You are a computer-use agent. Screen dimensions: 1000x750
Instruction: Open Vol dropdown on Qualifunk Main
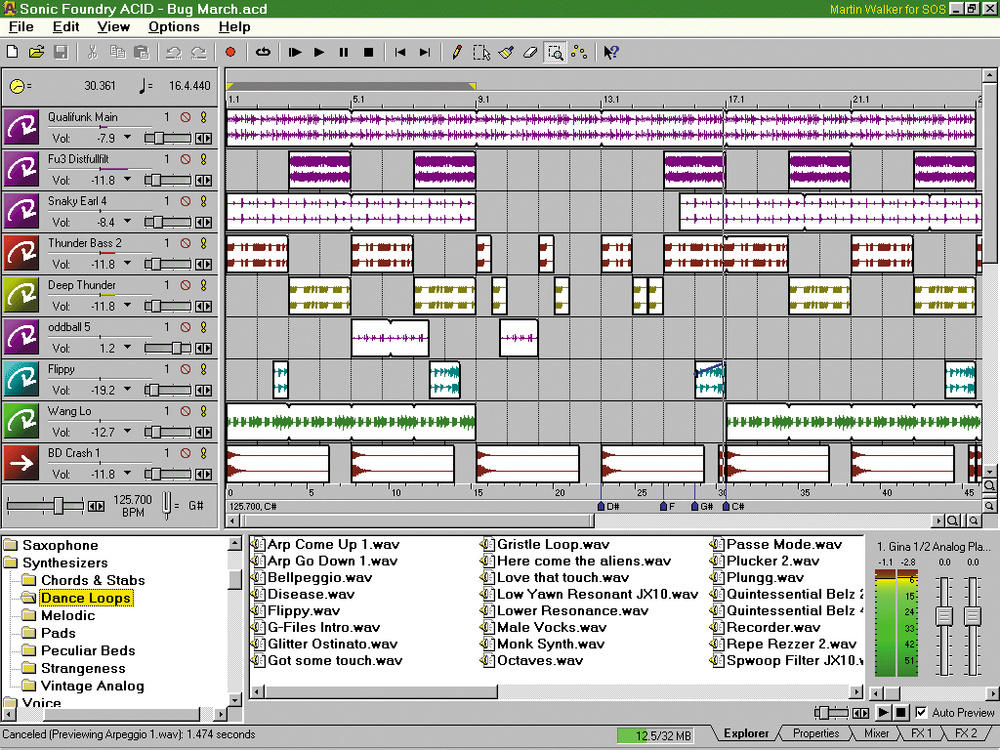tap(127, 138)
